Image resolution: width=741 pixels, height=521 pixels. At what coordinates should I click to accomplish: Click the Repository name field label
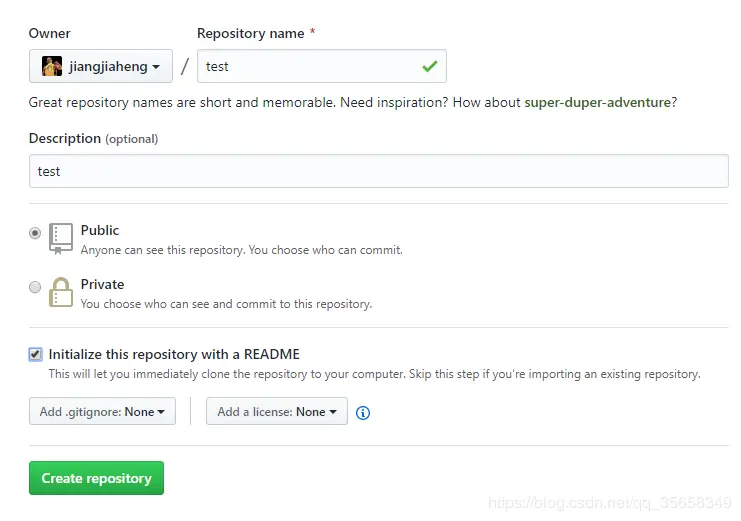click(251, 33)
